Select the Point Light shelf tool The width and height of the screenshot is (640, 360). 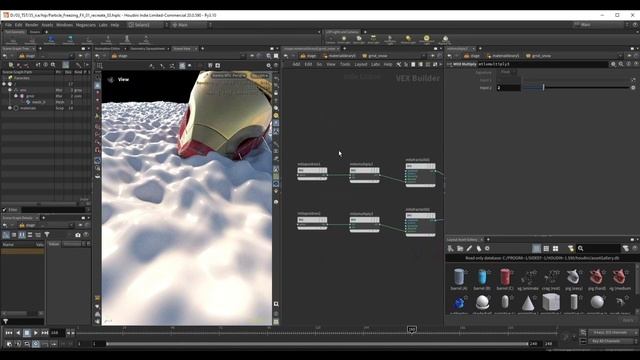pyautogui.click(x=344, y=40)
